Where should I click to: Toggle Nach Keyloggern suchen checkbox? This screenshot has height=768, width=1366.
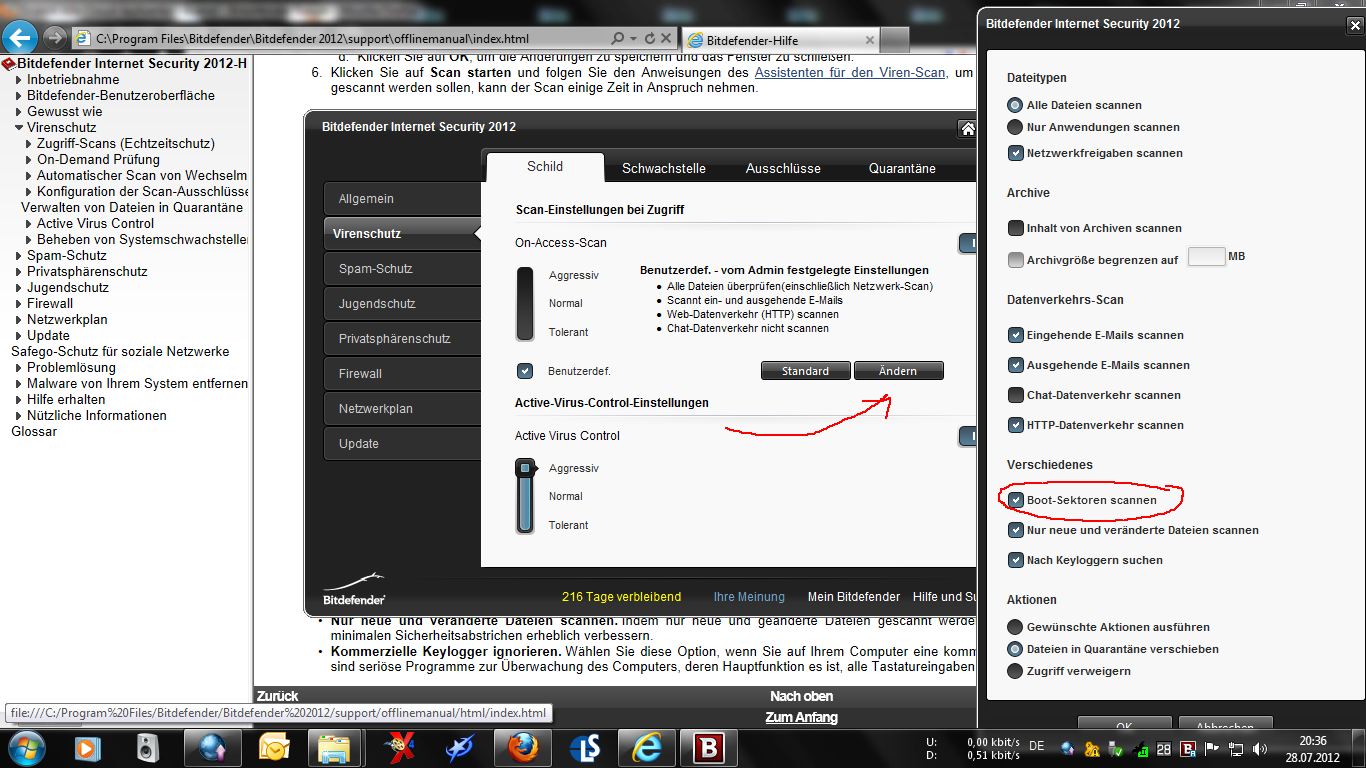pyautogui.click(x=1016, y=560)
